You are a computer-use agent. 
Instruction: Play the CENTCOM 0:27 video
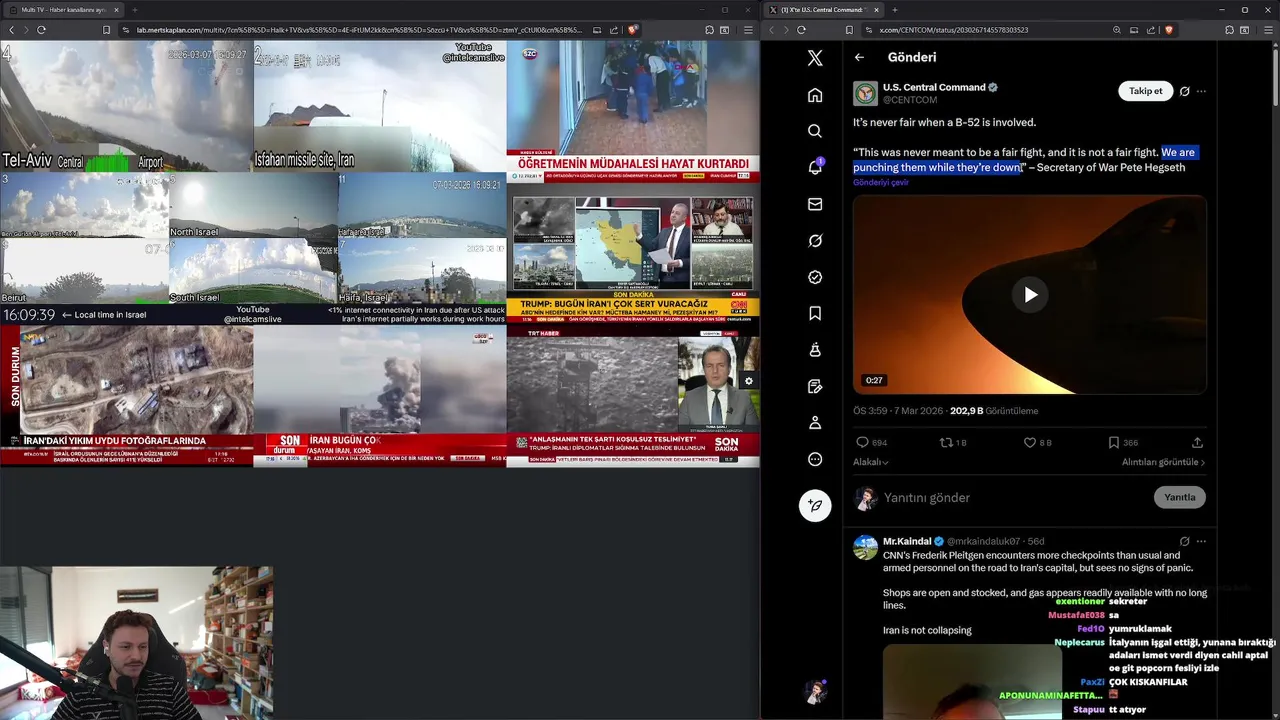(1030, 294)
